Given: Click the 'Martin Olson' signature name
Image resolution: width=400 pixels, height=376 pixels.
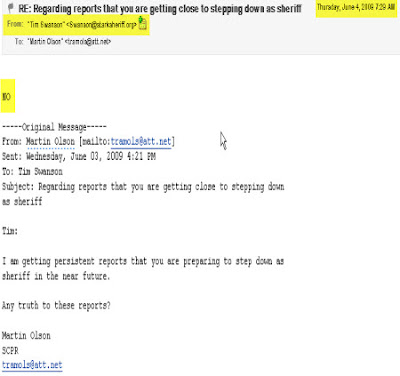Looking at the screenshot, I should click(x=26, y=335).
